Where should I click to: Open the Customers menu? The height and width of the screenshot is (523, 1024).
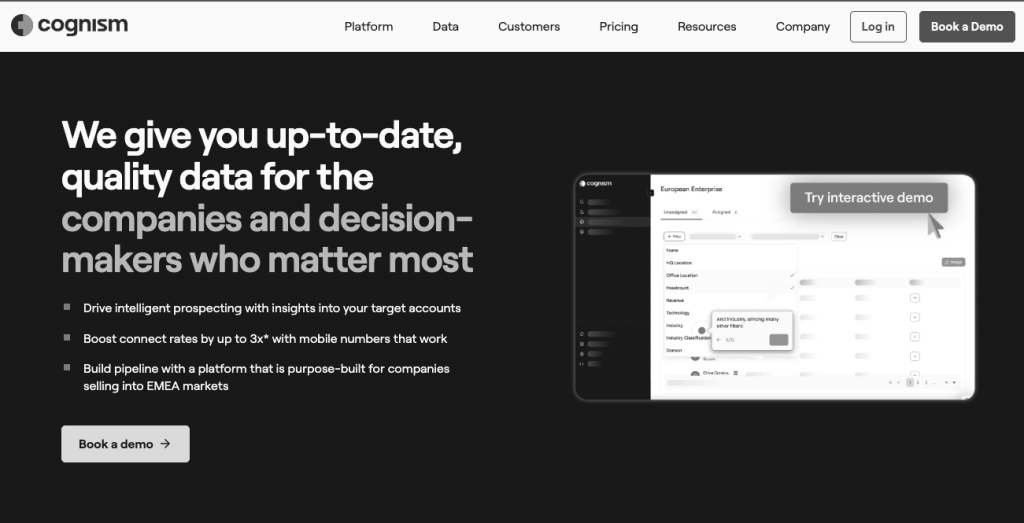pyautogui.click(x=529, y=27)
